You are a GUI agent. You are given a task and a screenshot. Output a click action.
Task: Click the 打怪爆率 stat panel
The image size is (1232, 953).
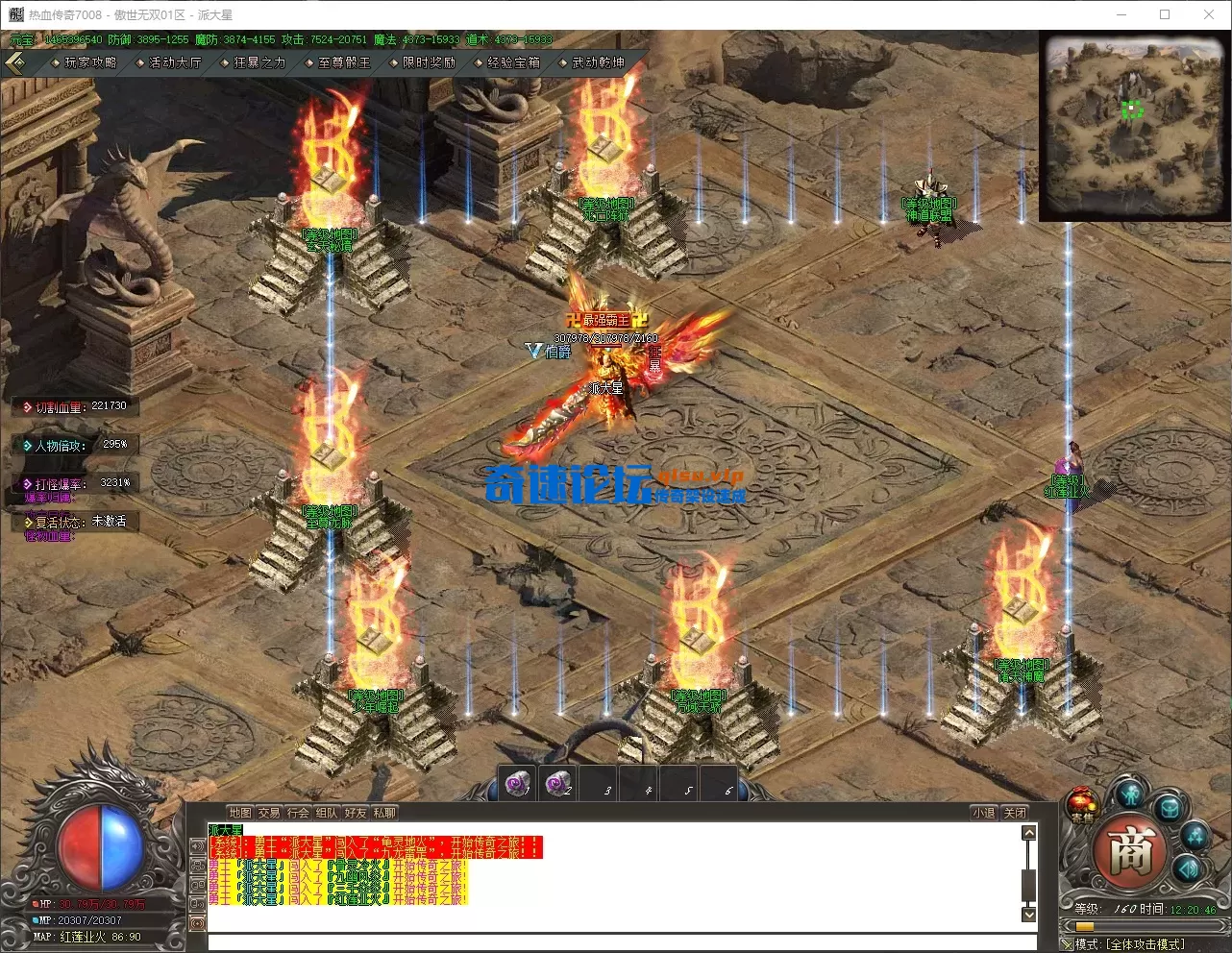point(75,483)
